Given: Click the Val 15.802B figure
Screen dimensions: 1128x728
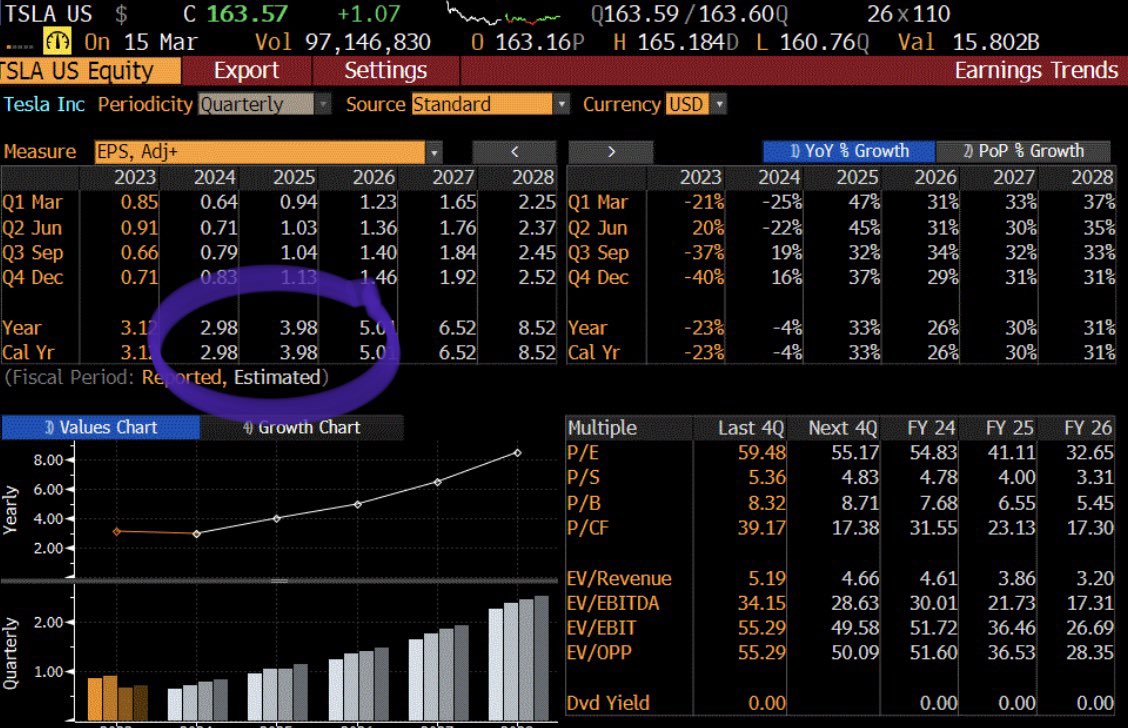Looking at the screenshot, I should click(x=968, y=42).
